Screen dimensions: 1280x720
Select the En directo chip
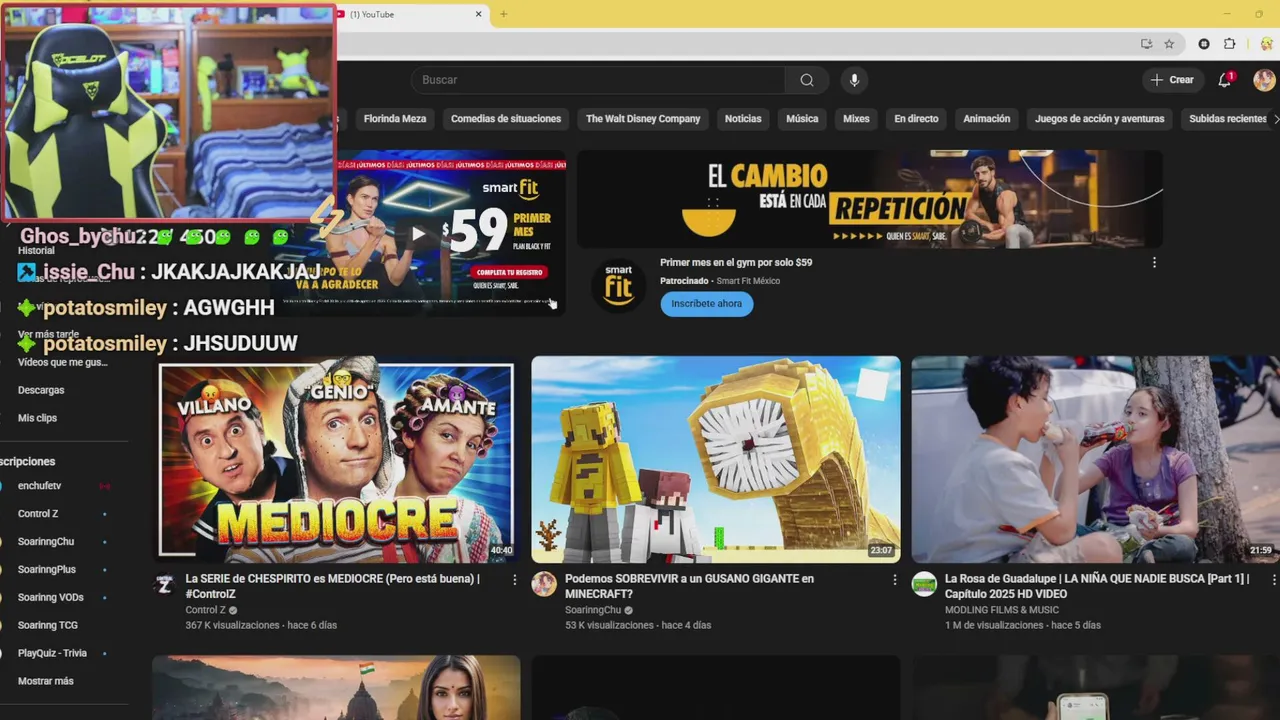click(916, 119)
